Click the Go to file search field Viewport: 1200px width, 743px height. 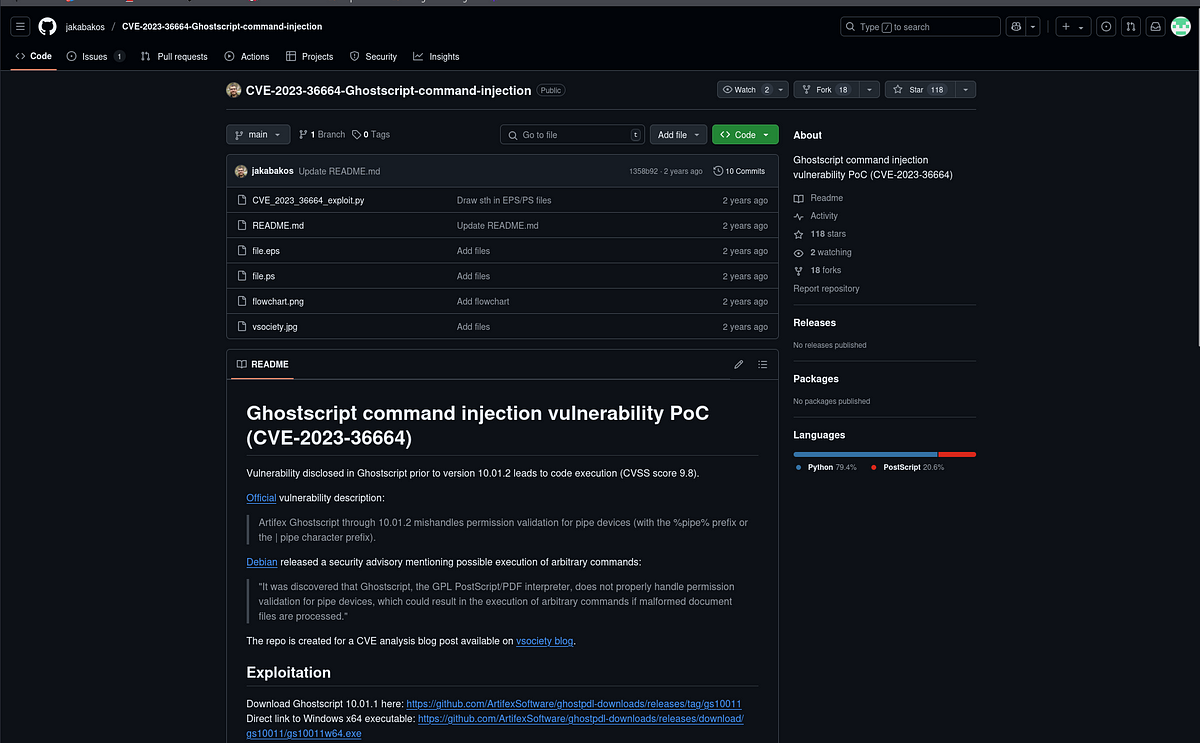pos(572,134)
